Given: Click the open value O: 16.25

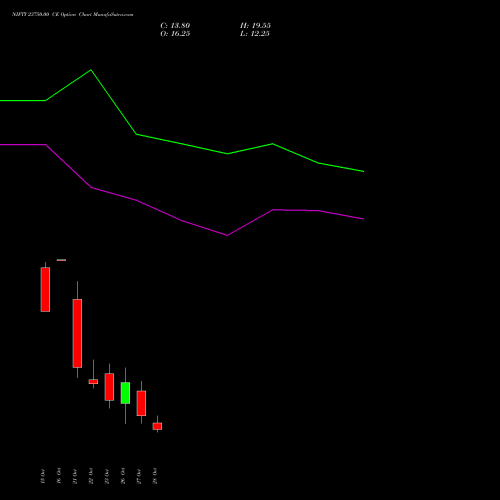Looking at the screenshot, I should (x=175, y=34).
